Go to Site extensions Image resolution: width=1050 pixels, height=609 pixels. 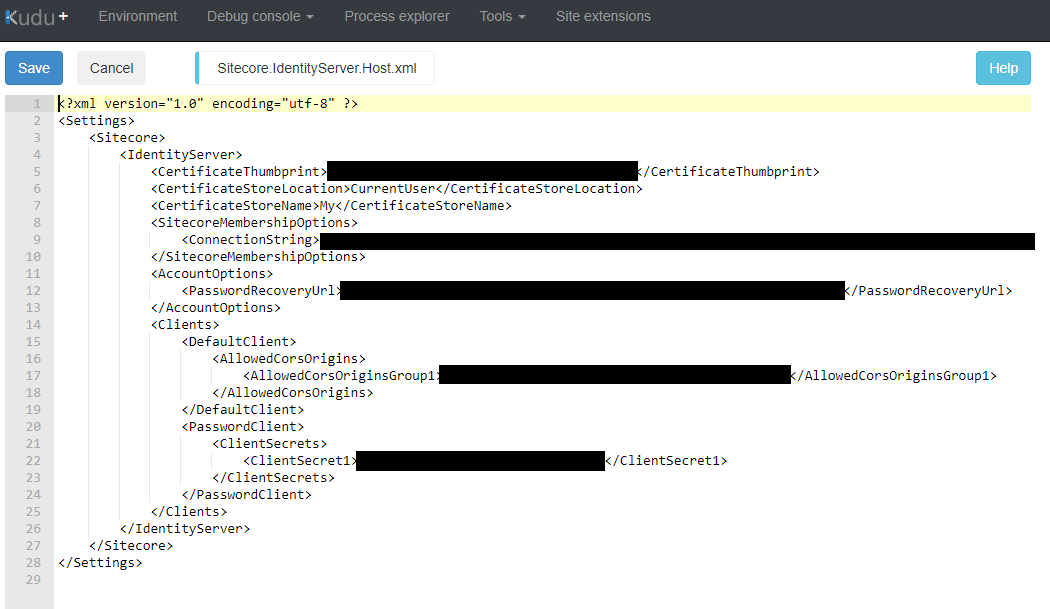pyautogui.click(x=603, y=16)
